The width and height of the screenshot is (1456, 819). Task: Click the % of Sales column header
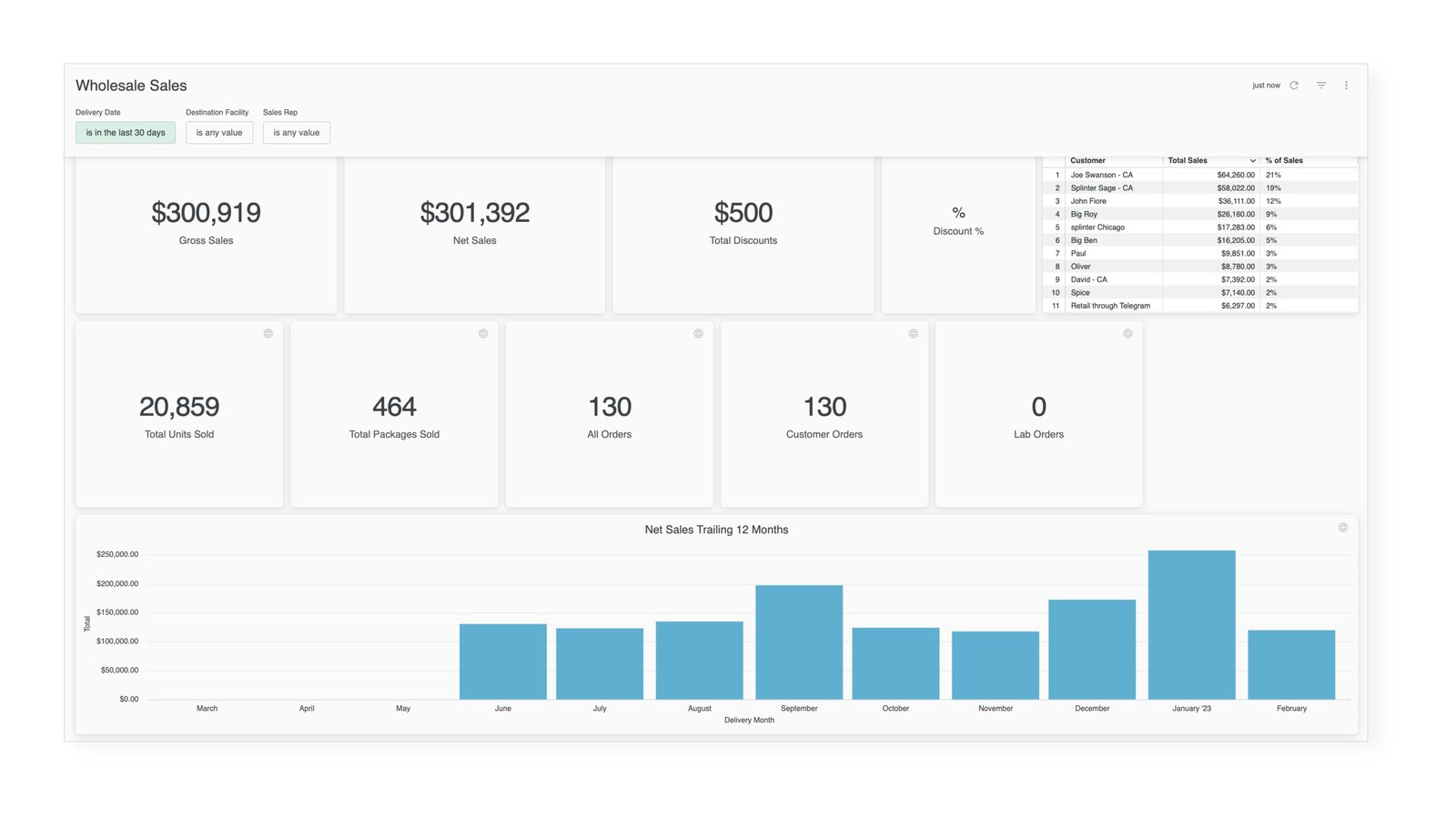(1283, 160)
